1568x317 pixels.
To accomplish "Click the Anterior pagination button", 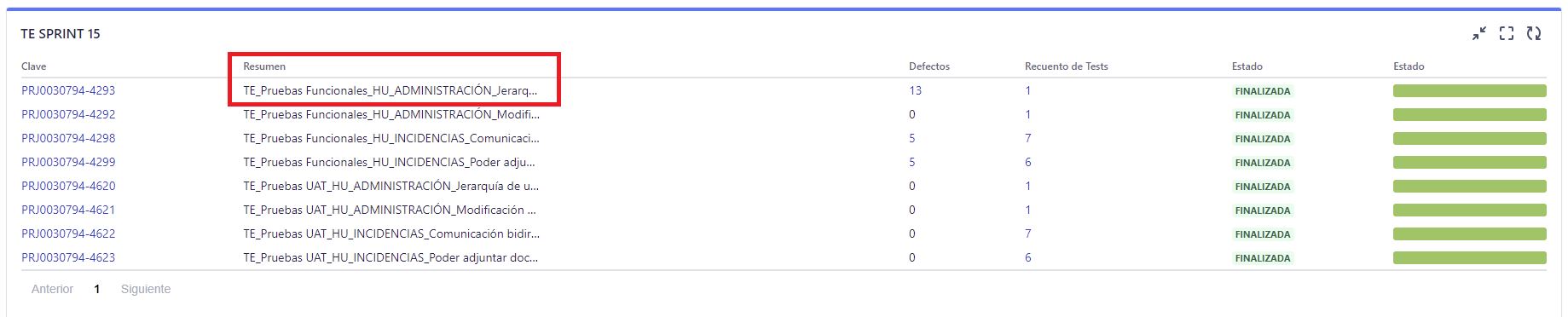I will click(x=52, y=289).
